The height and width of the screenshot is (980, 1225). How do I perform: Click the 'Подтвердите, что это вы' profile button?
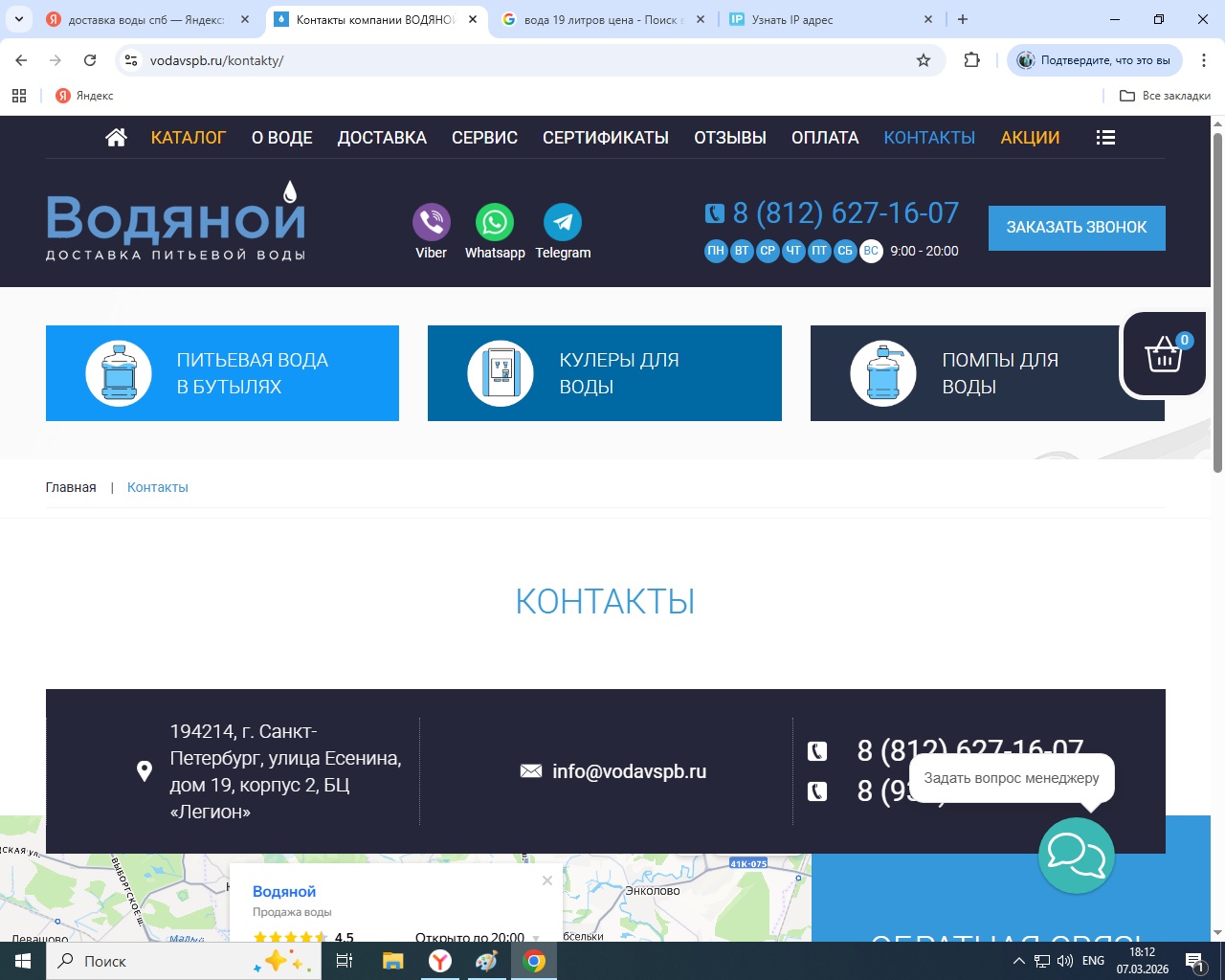[1095, 60]
